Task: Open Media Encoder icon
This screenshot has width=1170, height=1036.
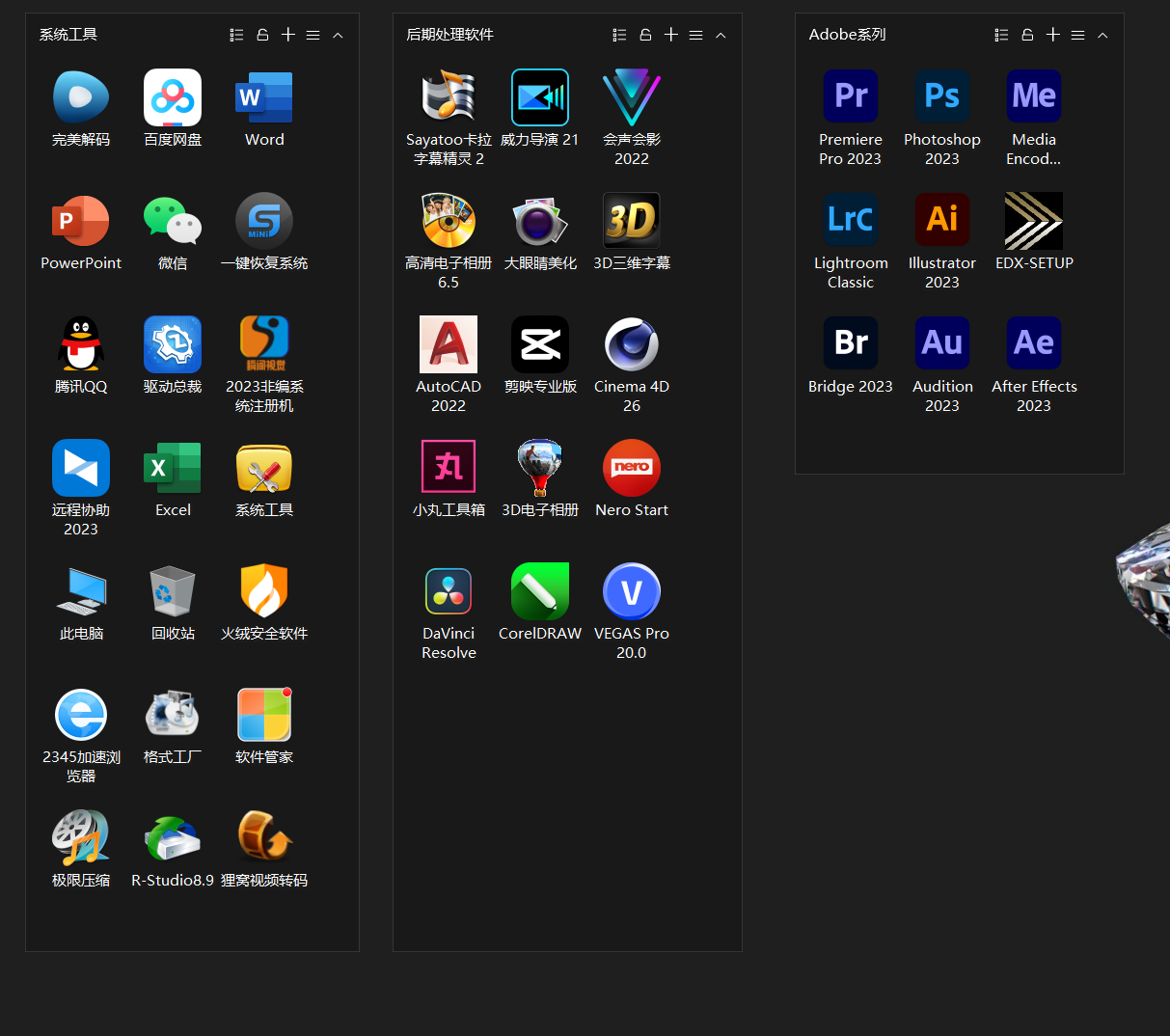Action: pos(1034,97)
